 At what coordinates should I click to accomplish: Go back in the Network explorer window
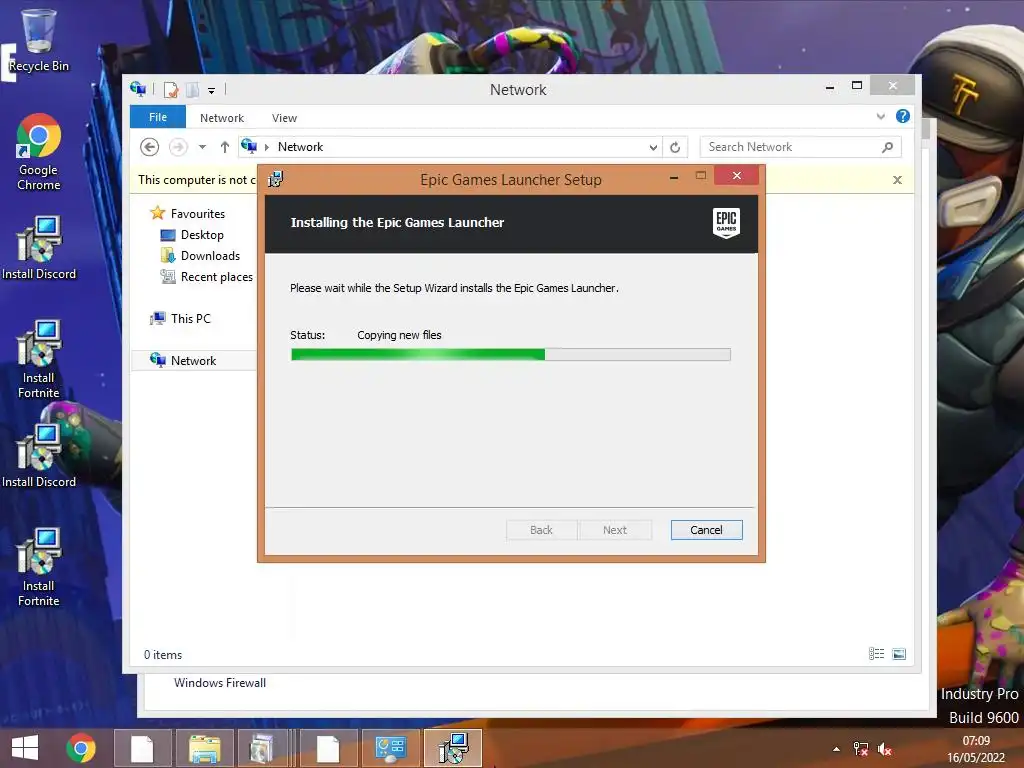tap(150, 147)
